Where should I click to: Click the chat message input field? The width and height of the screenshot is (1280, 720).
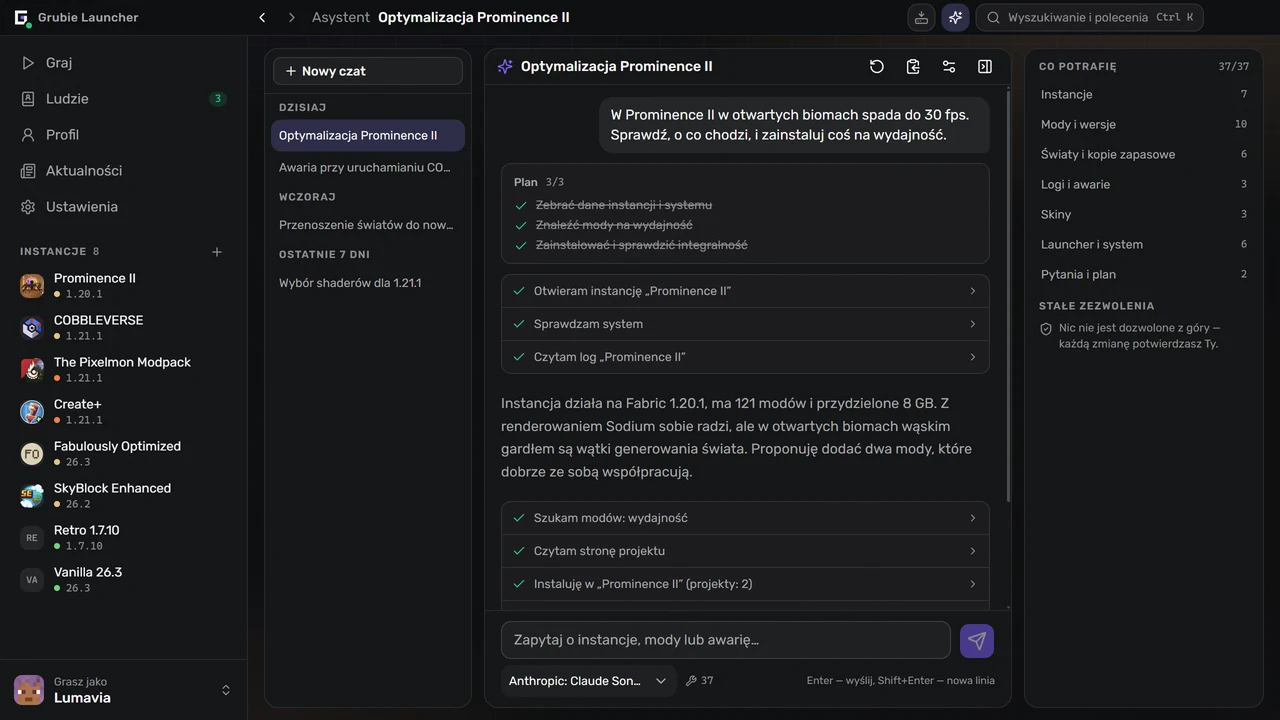[x=726, y=640]
